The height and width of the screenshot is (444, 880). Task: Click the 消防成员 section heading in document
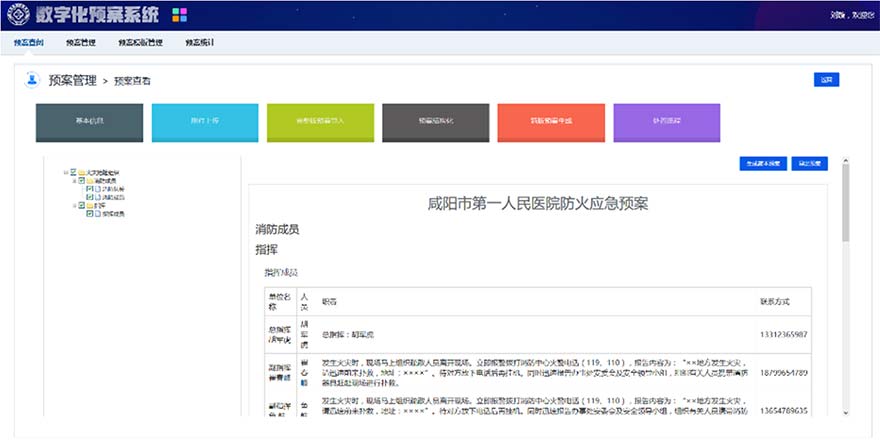click(277, 229)
